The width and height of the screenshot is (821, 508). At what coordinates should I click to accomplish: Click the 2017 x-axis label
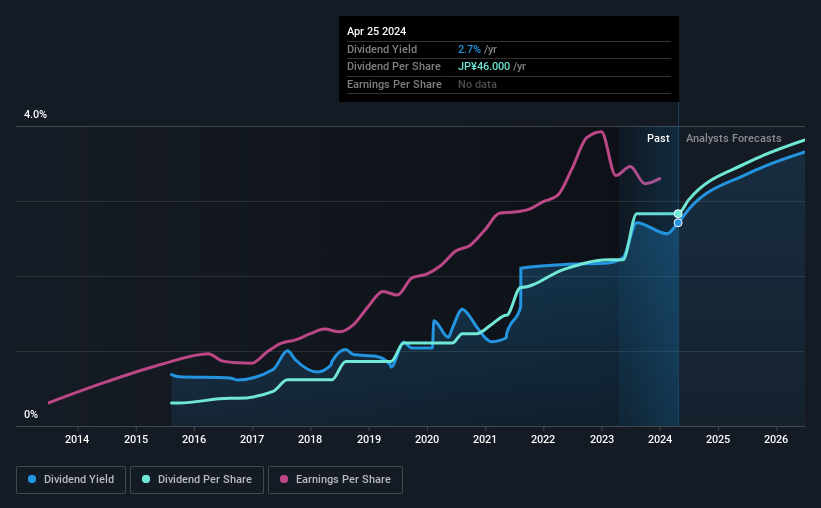pos(252,439)
